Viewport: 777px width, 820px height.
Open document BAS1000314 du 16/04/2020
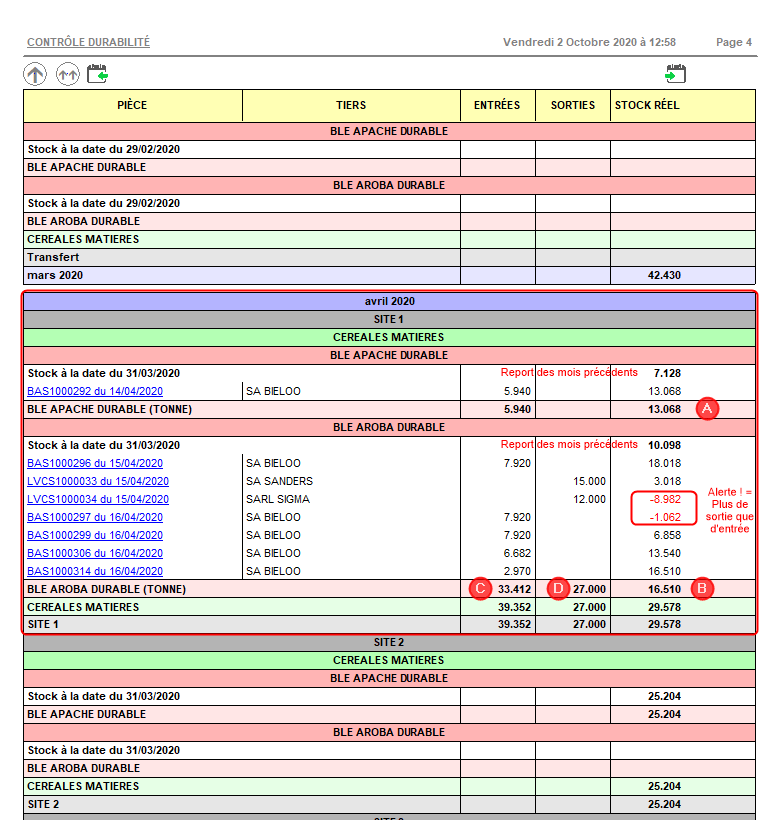95,571
